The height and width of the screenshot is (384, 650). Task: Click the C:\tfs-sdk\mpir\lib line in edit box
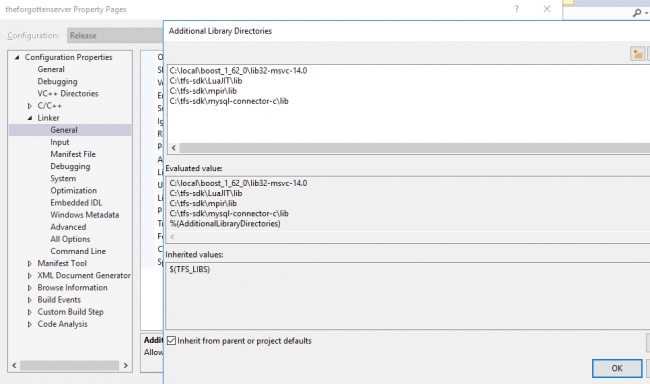(203, 91)
